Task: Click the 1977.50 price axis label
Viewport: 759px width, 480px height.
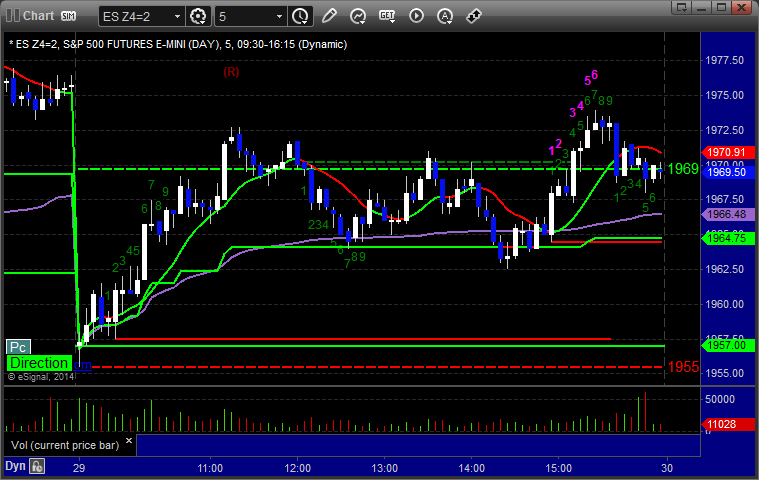Action: [x=725, y=60]
